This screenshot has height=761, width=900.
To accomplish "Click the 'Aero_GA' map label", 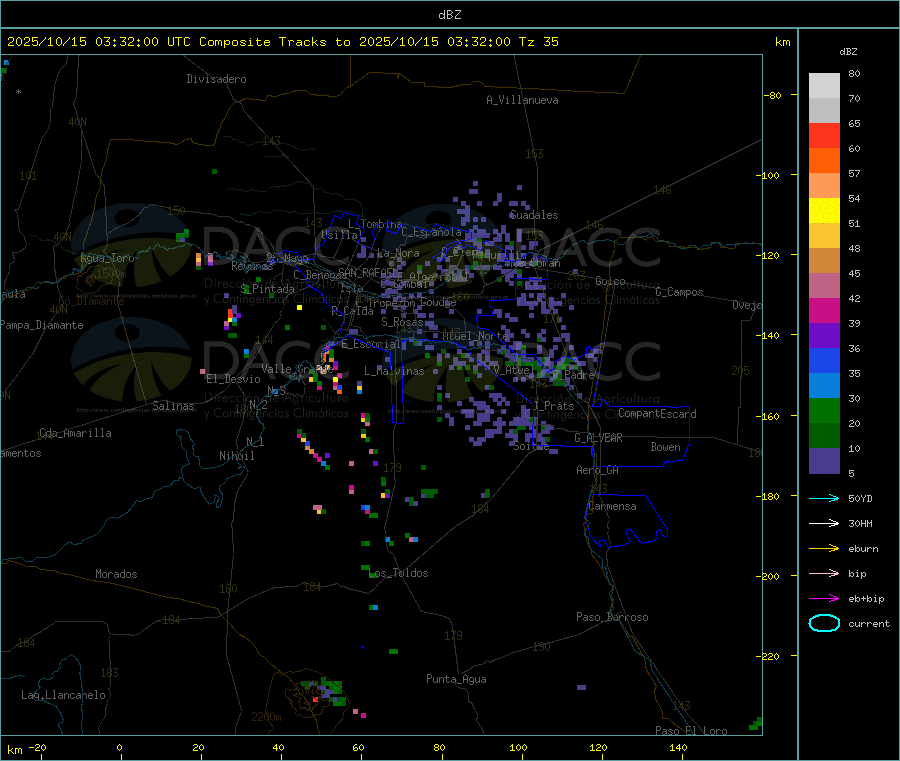I will [x=598, y=470].
